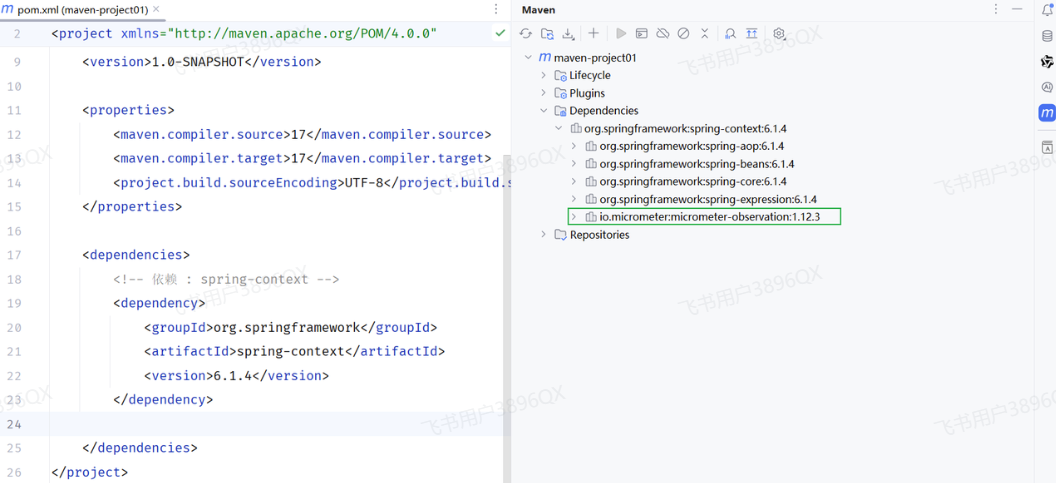Collapse maven-project01 root node
The image size is (1056, 483).
click(x=528, y=58)
